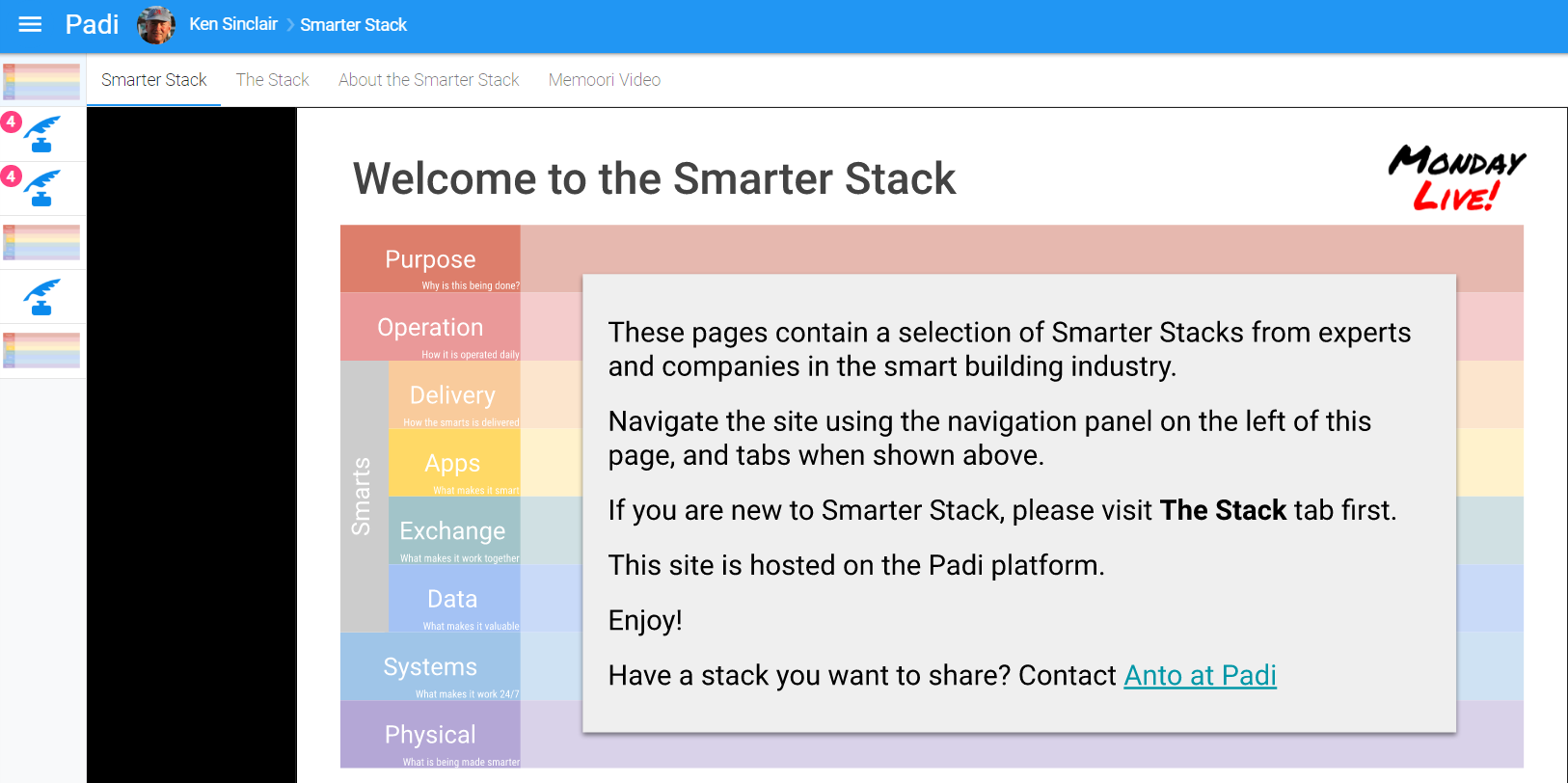Click the 'Enjoy!' text
The width and height of the screenshot is (1568, 783).
645,620
